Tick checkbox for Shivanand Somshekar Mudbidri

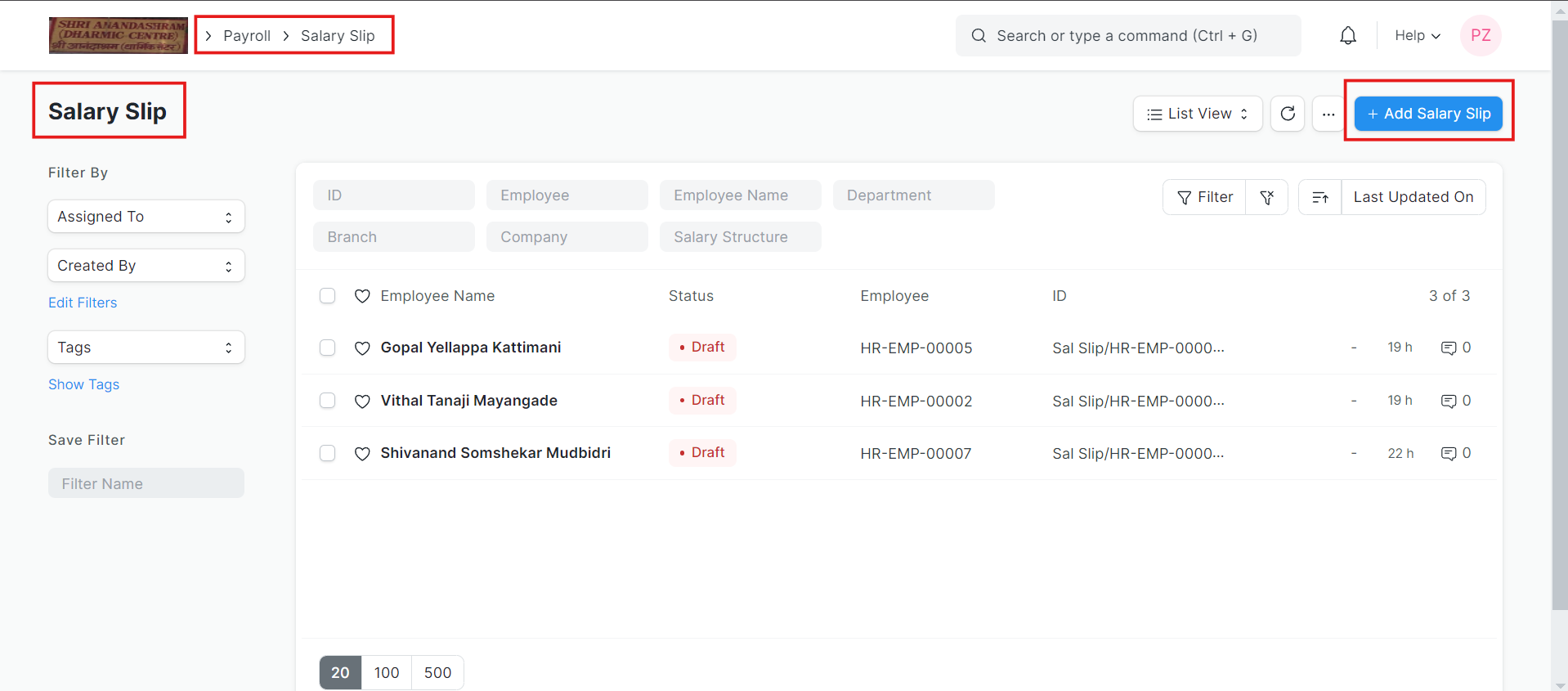328,453
